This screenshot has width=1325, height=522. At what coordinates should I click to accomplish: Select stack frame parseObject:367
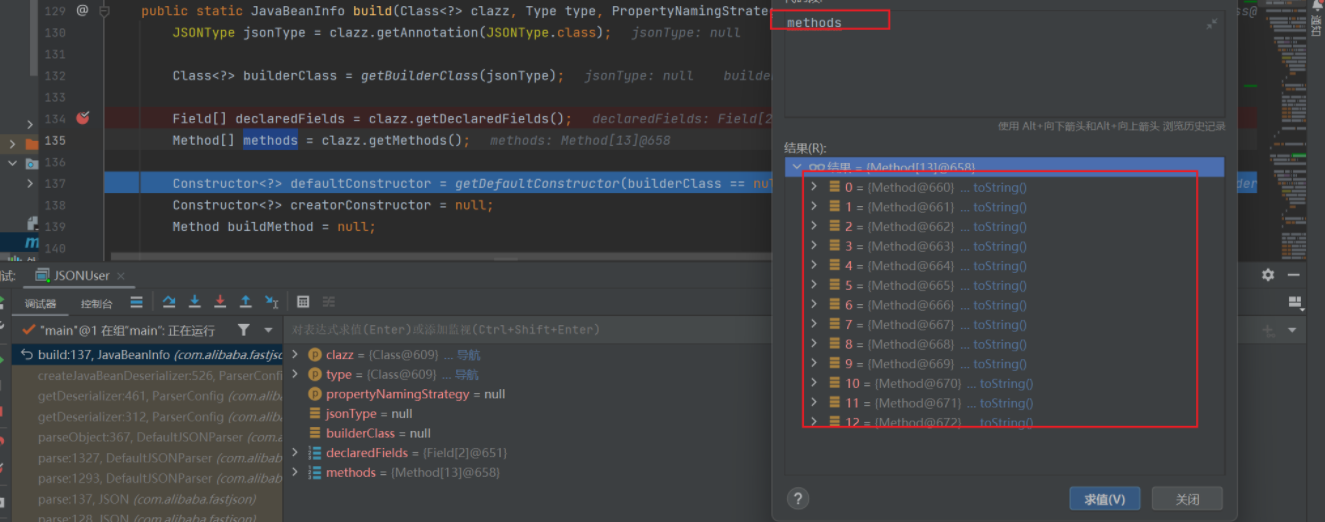(x=148, y=437)
